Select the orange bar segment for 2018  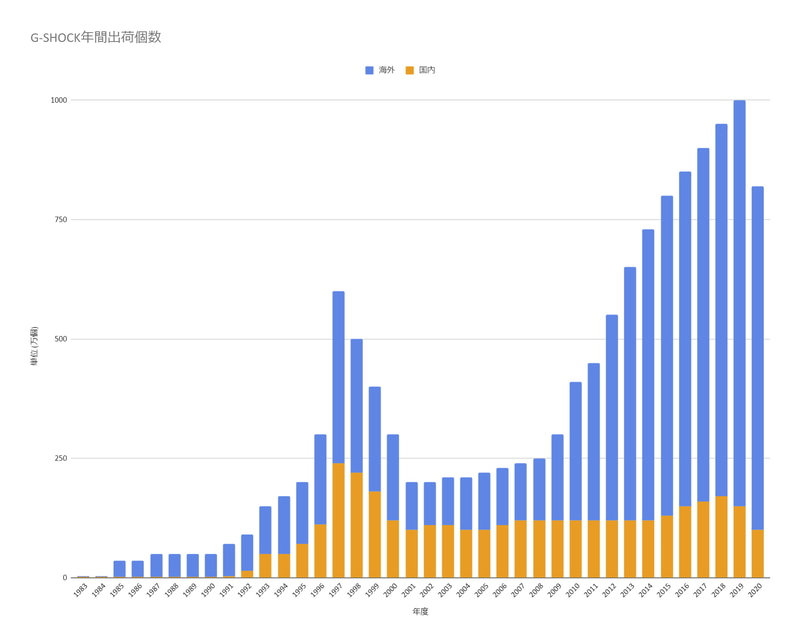click(721, 537)
